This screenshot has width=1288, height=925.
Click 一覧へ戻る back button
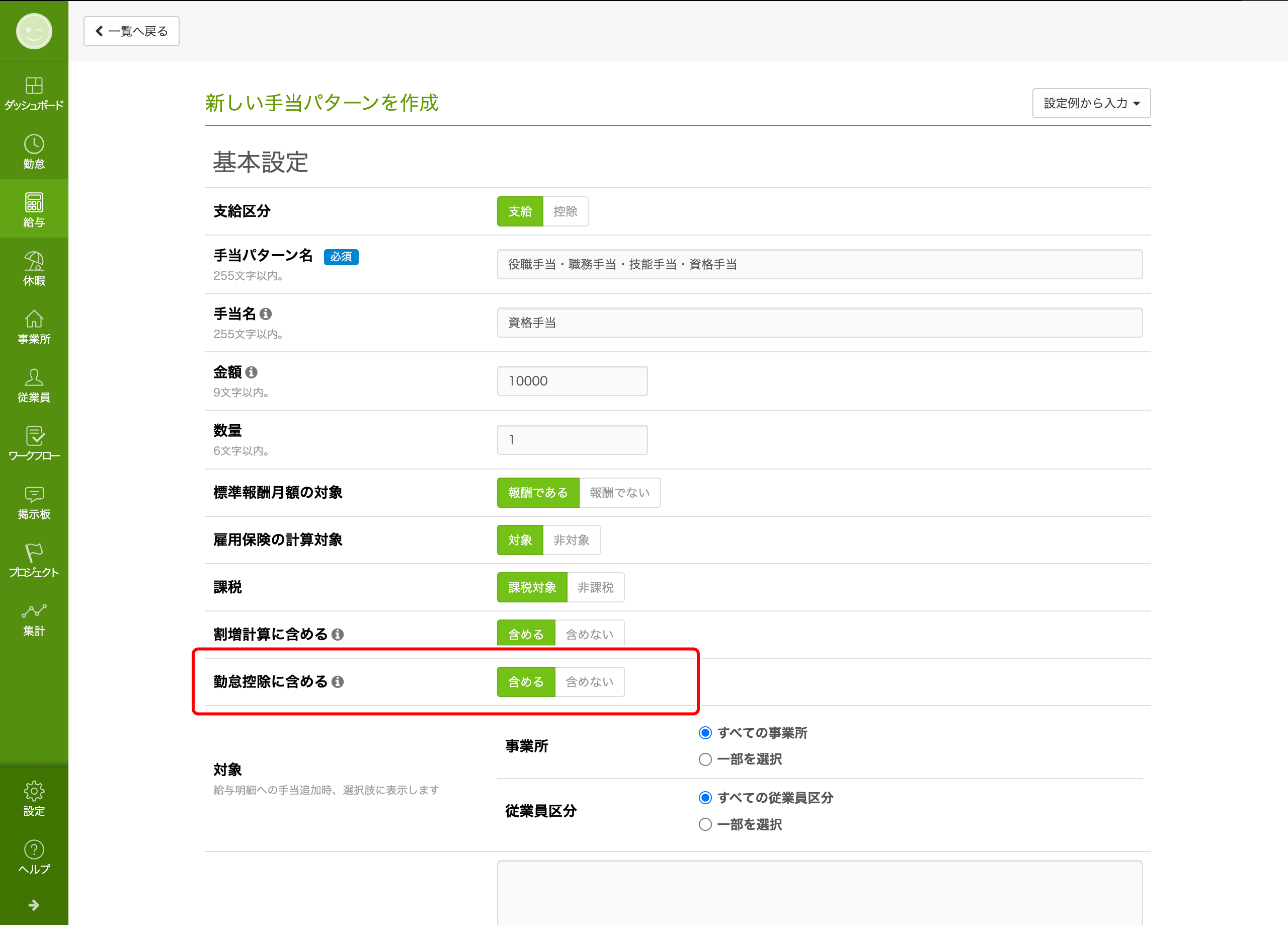(132, 31)
